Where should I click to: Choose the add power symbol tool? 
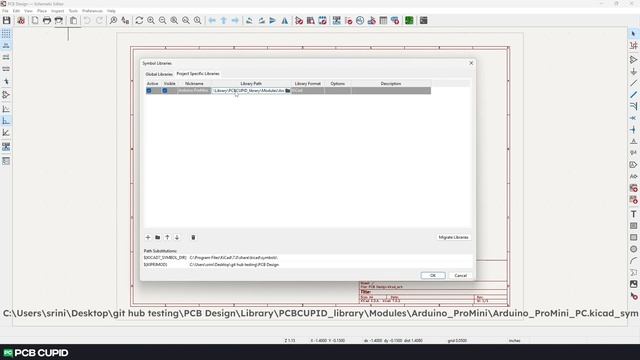click(x=633, y=71)
